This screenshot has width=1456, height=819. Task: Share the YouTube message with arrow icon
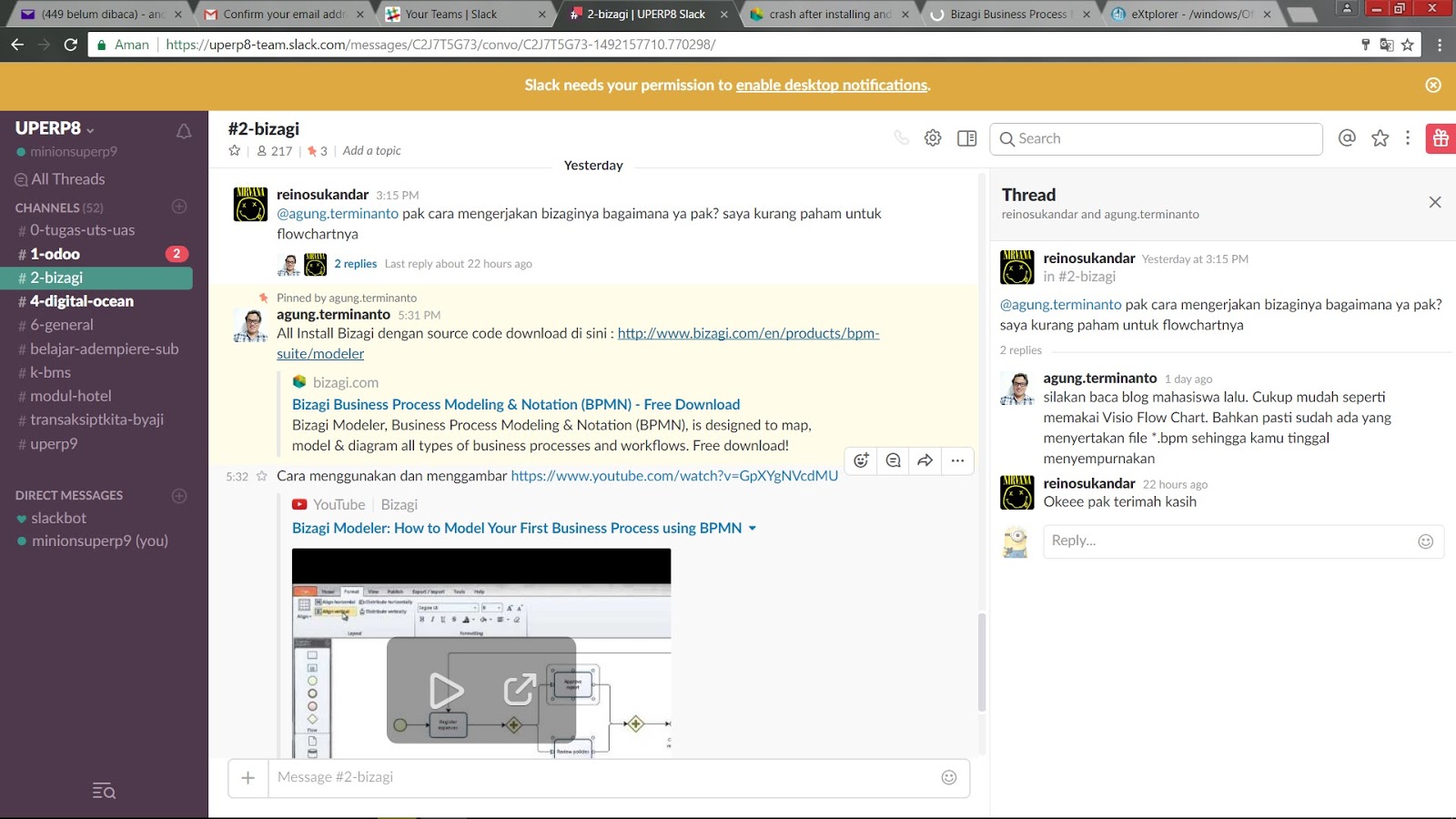[925, 460]
